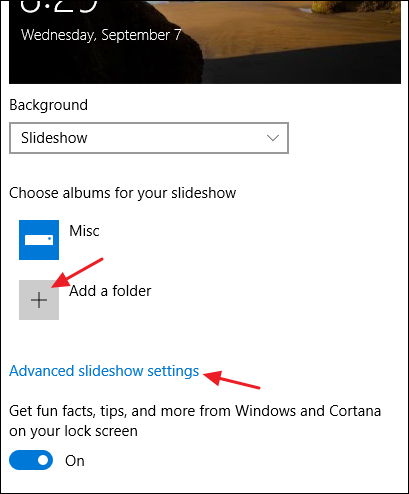The image size is (409, 494).
Task: Click the Wednesday, September 7 date text
Action: [101, 35]
